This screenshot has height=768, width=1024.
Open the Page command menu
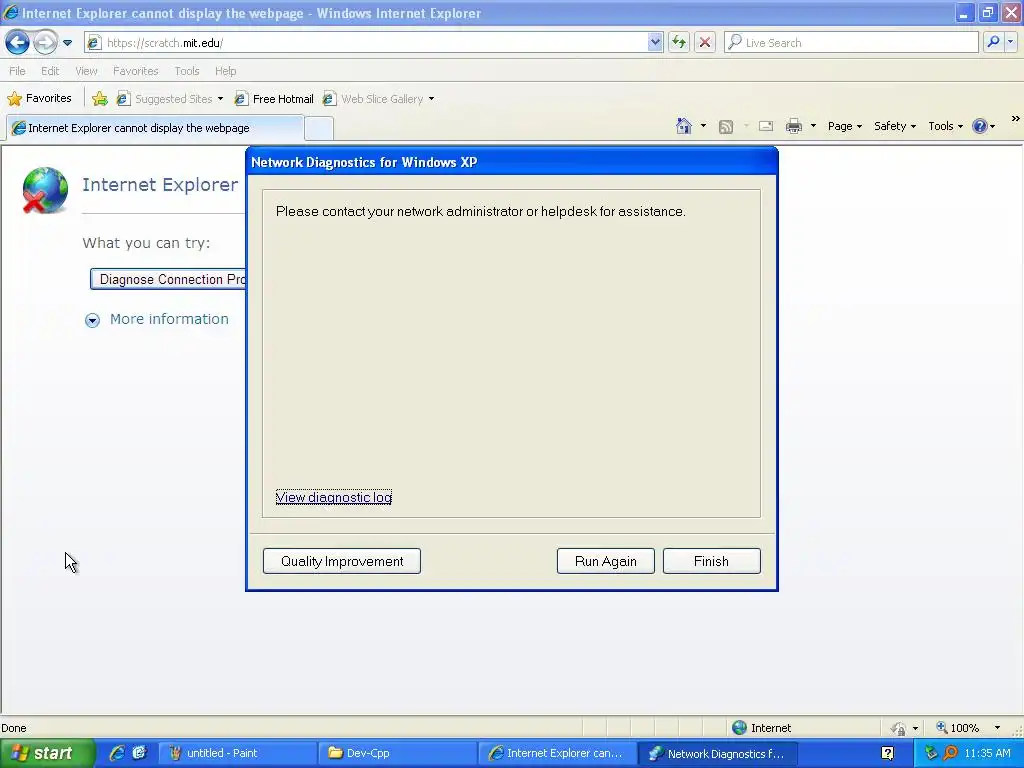(844, 126)
